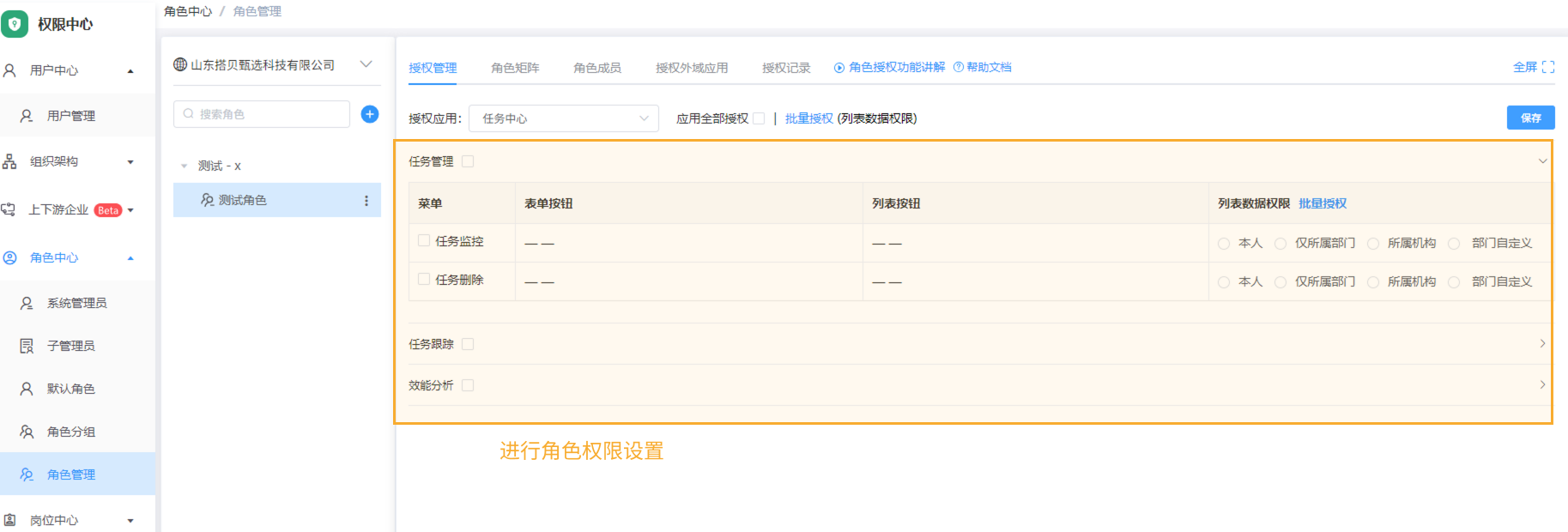Expand the 上下游企业 menu arrow
Screen dimensions: 1568x532
(x=130, y=210)
